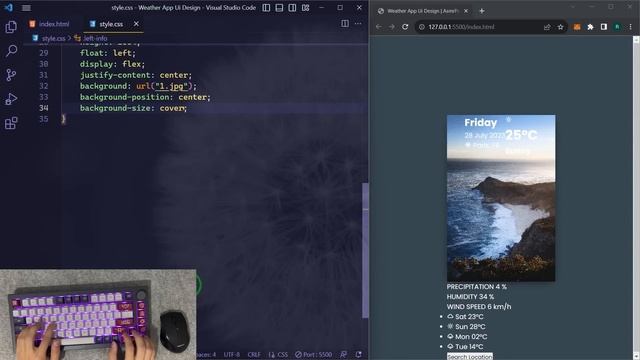This screenshot has width=640, height=360.
Task: Click Port: 5500 Live Server status
Action: 313,355
